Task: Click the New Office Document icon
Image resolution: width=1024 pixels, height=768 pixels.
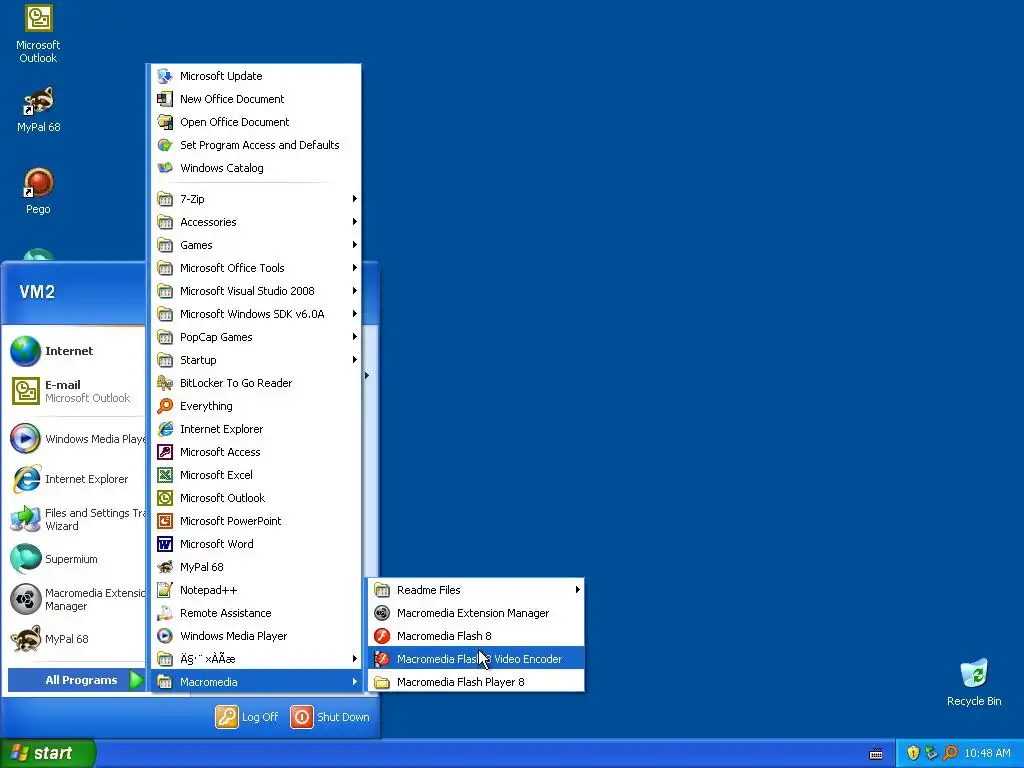Action: [165, 99]
